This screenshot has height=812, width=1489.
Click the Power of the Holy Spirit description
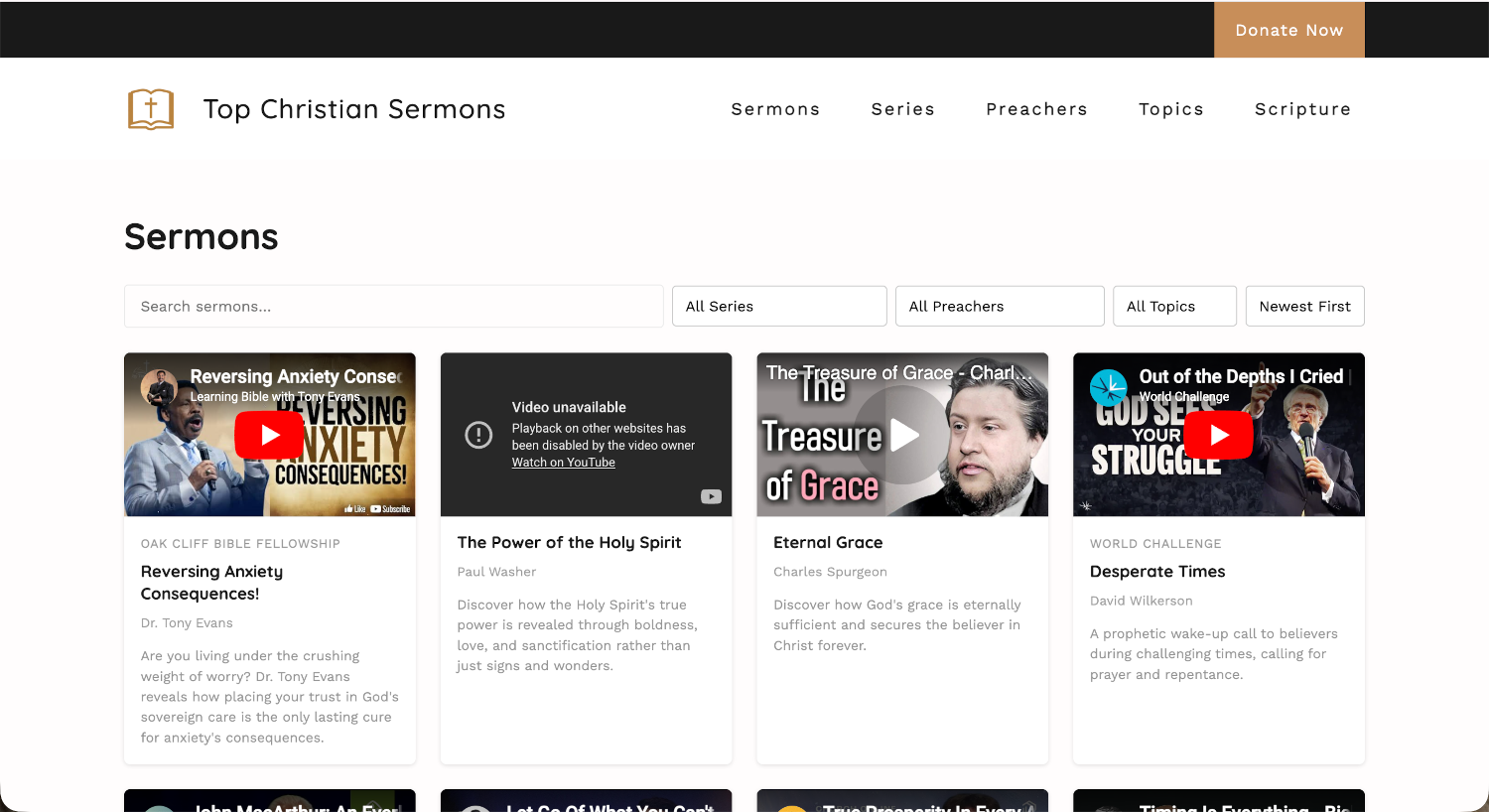click(578, 635)
